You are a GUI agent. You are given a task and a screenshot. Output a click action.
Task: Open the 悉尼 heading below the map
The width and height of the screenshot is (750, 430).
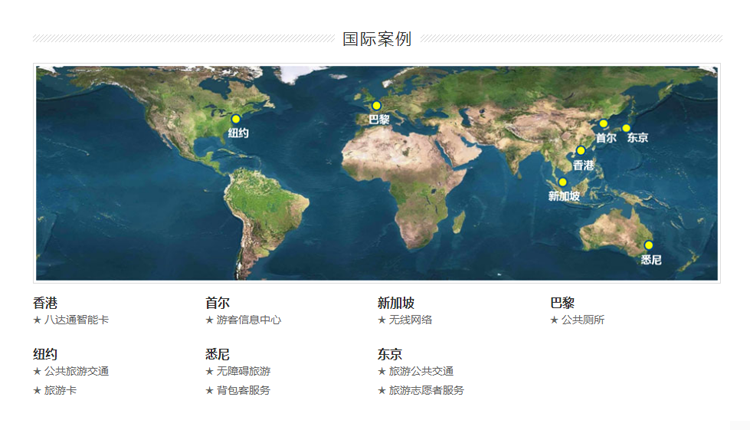(217, 354)
